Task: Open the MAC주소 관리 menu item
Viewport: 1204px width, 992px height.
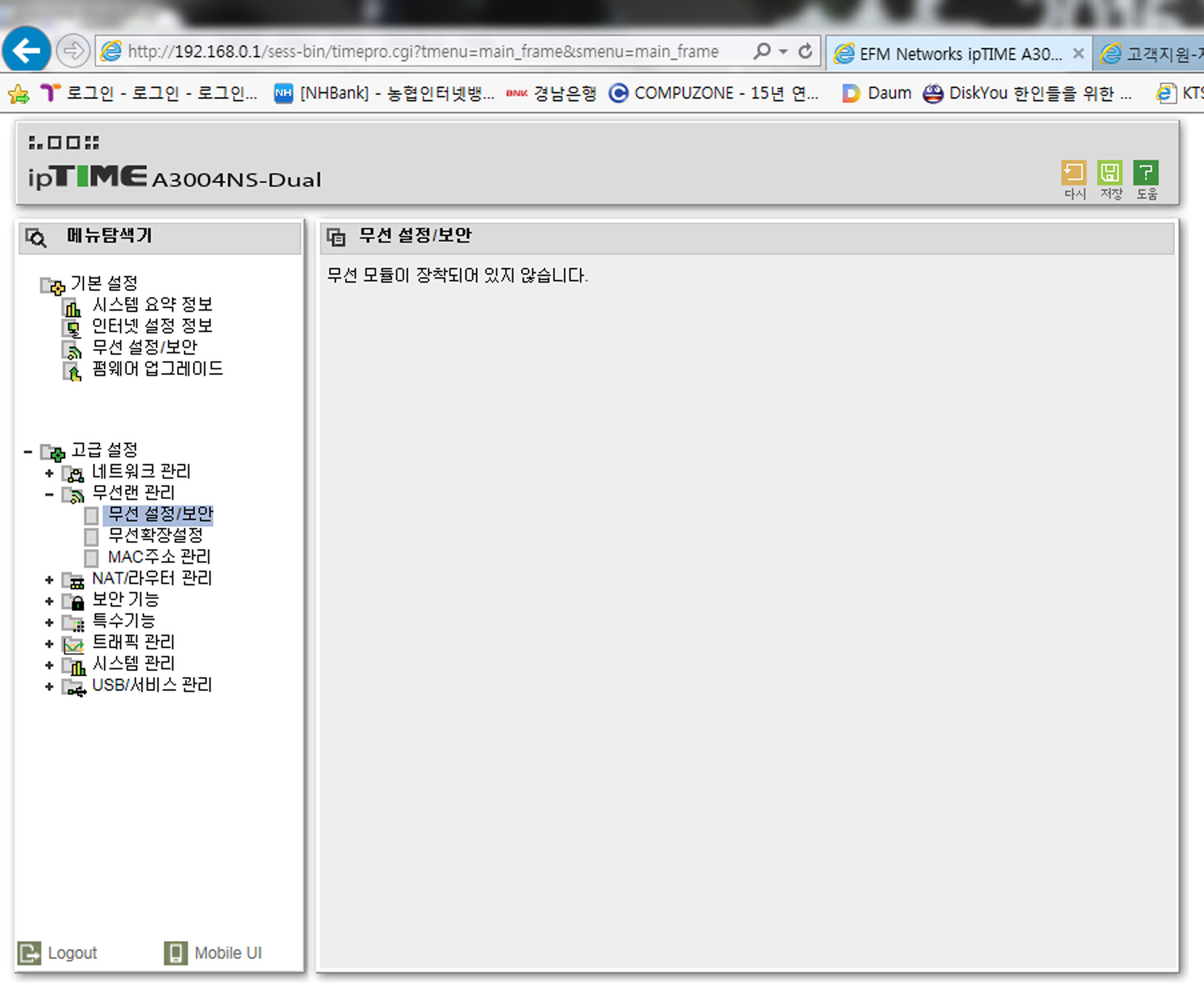Action: pos(159,557)
